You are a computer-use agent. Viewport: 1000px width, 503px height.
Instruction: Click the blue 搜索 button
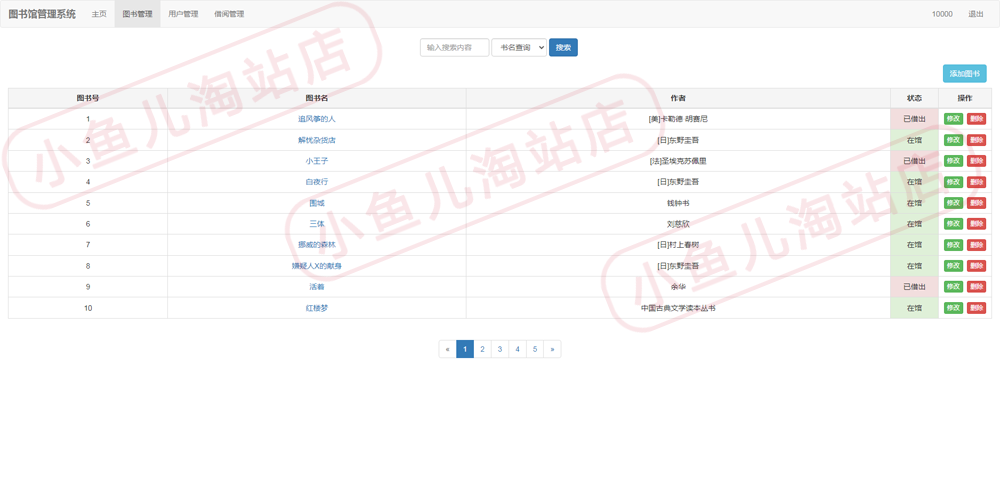pos(563,48)
